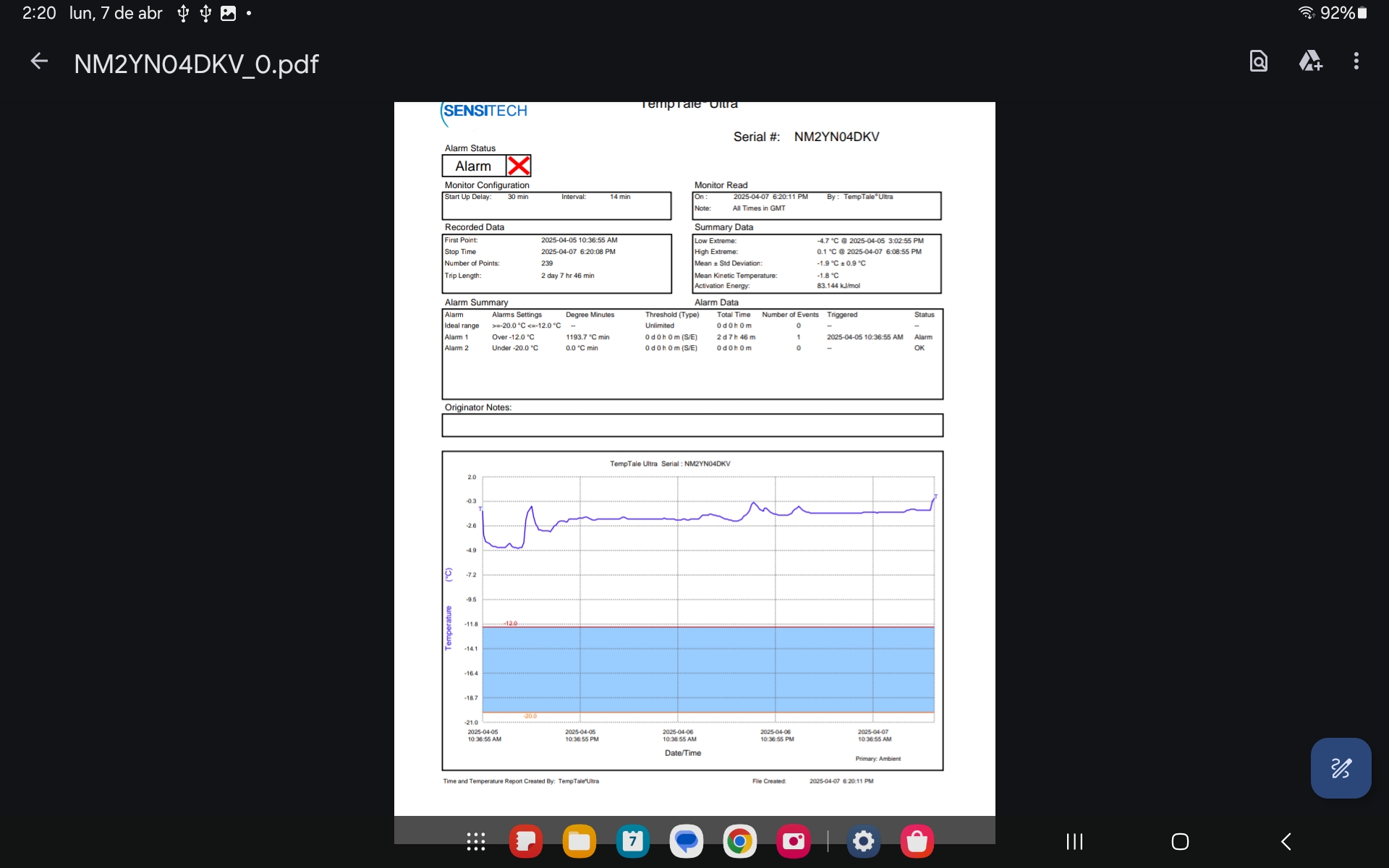Launch Google Messages from the taskbar
Screen dimensions: 1389x868
click(x=687, y=841)
